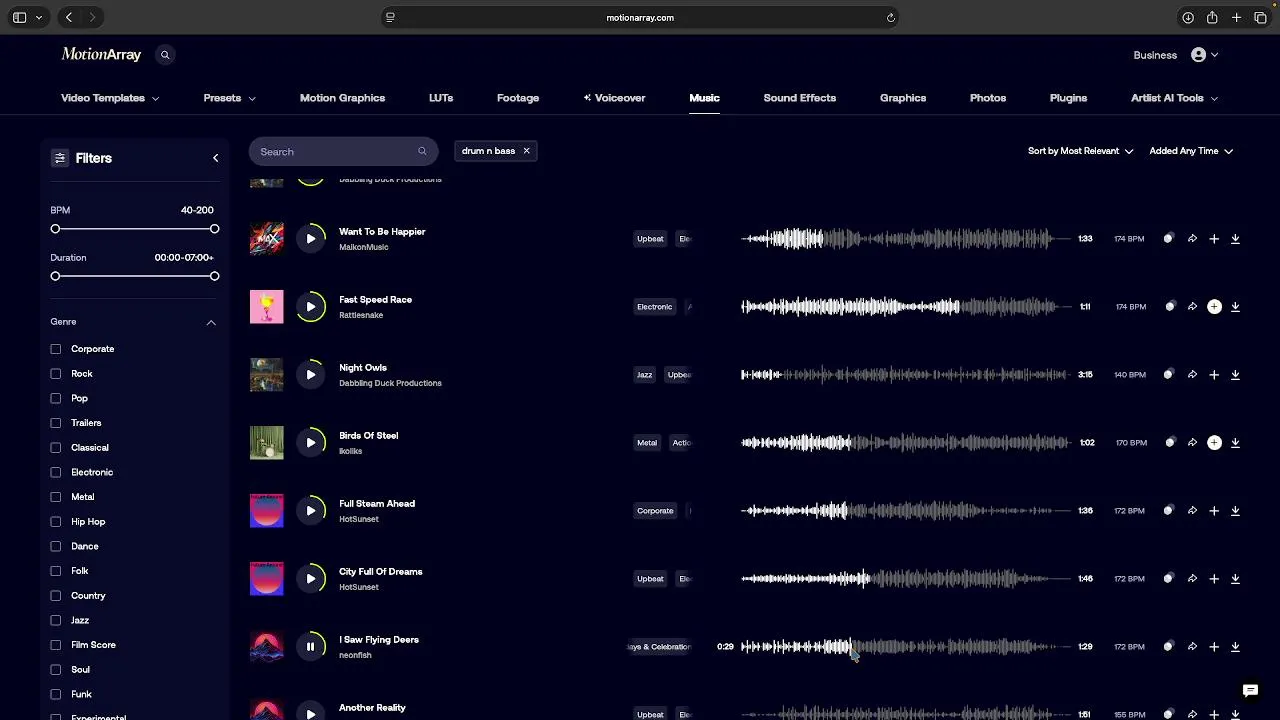This screenshot has width=1280, height=720.
Task: Add Full Steam Ahead to a collection
Action: click(x=1214, y=511)
